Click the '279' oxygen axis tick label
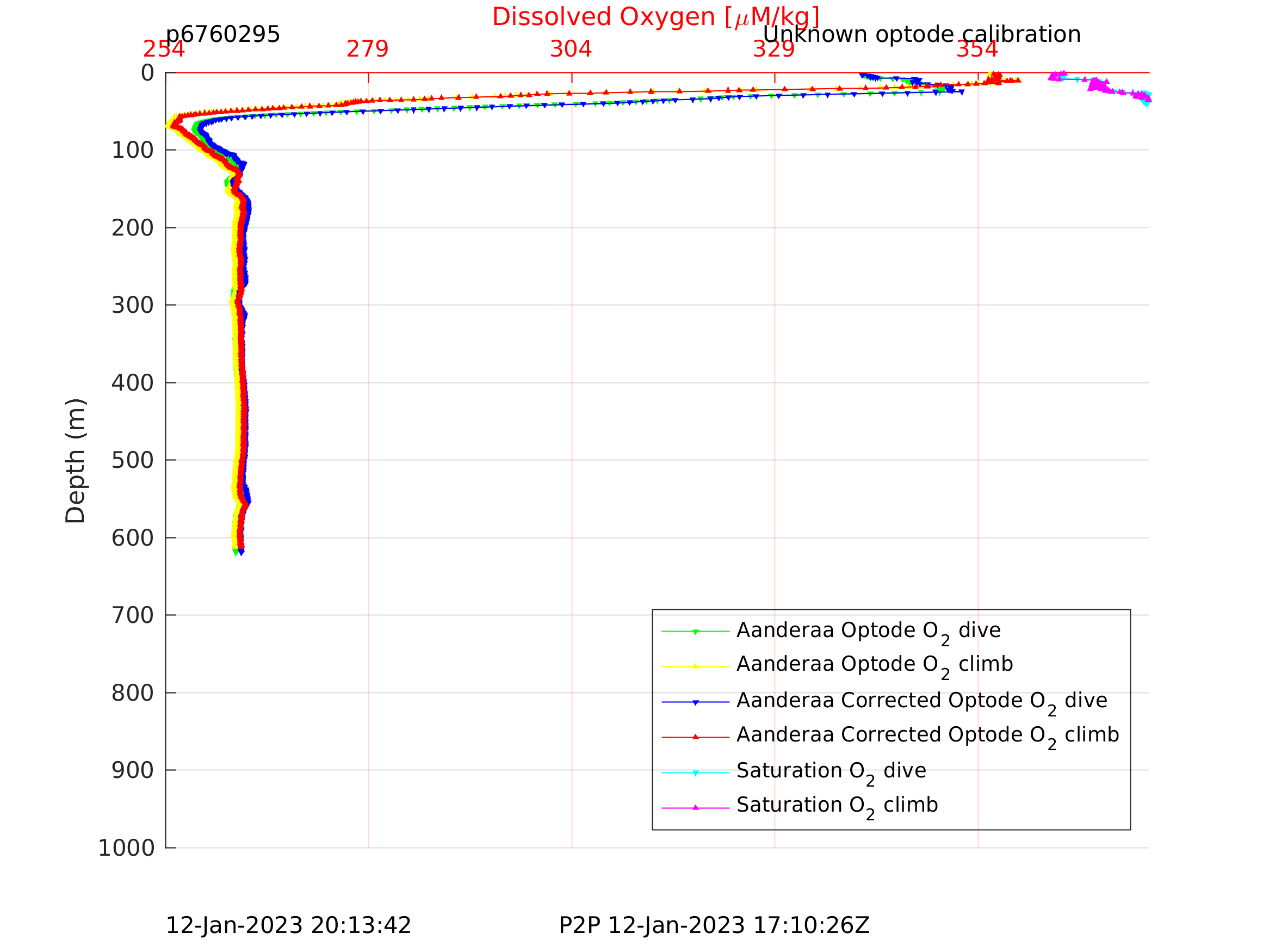Viewport: 1269px width, 952px height. click(x=367, y=50)
